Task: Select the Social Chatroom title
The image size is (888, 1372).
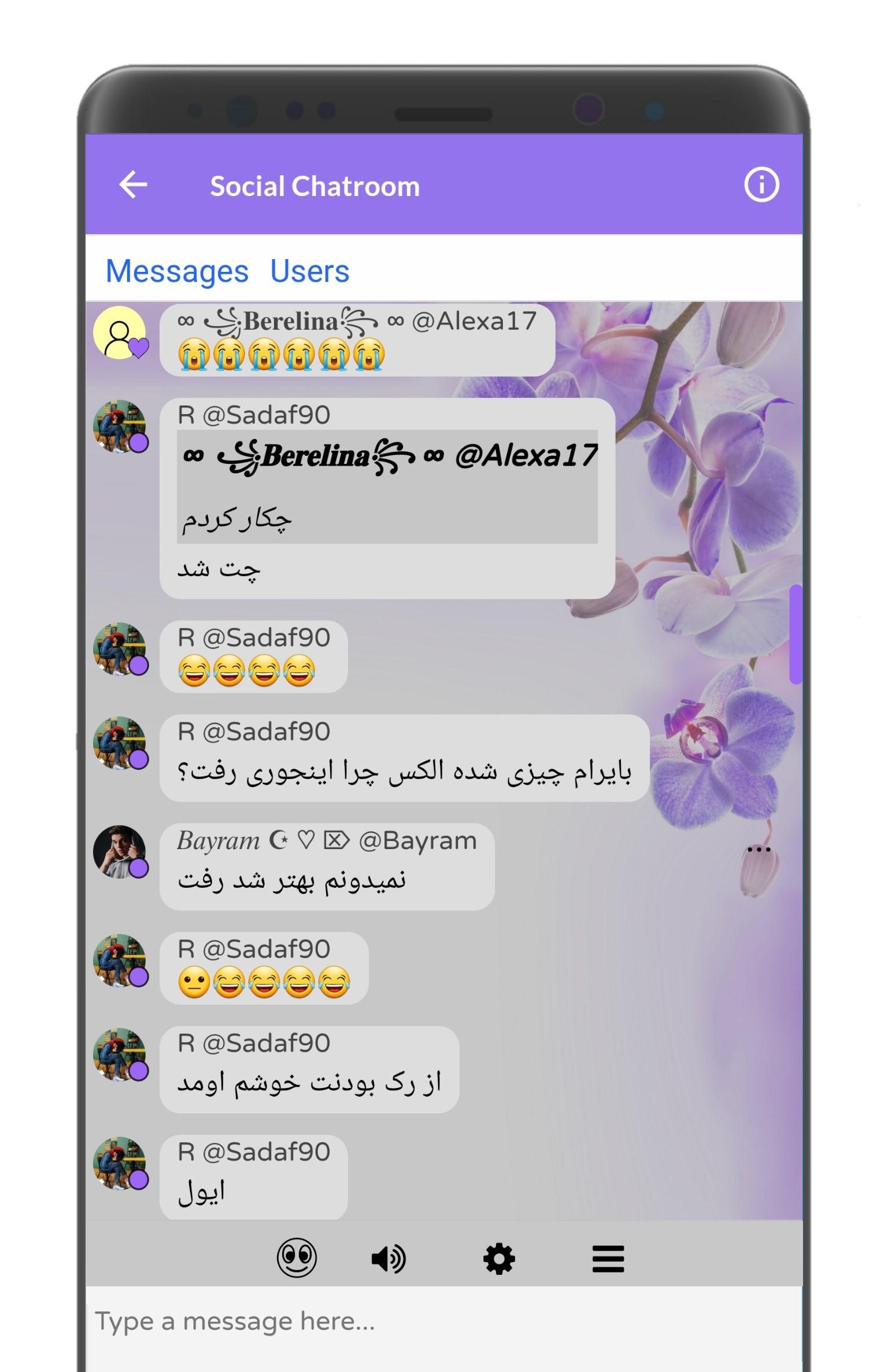Action: [315, 186]
